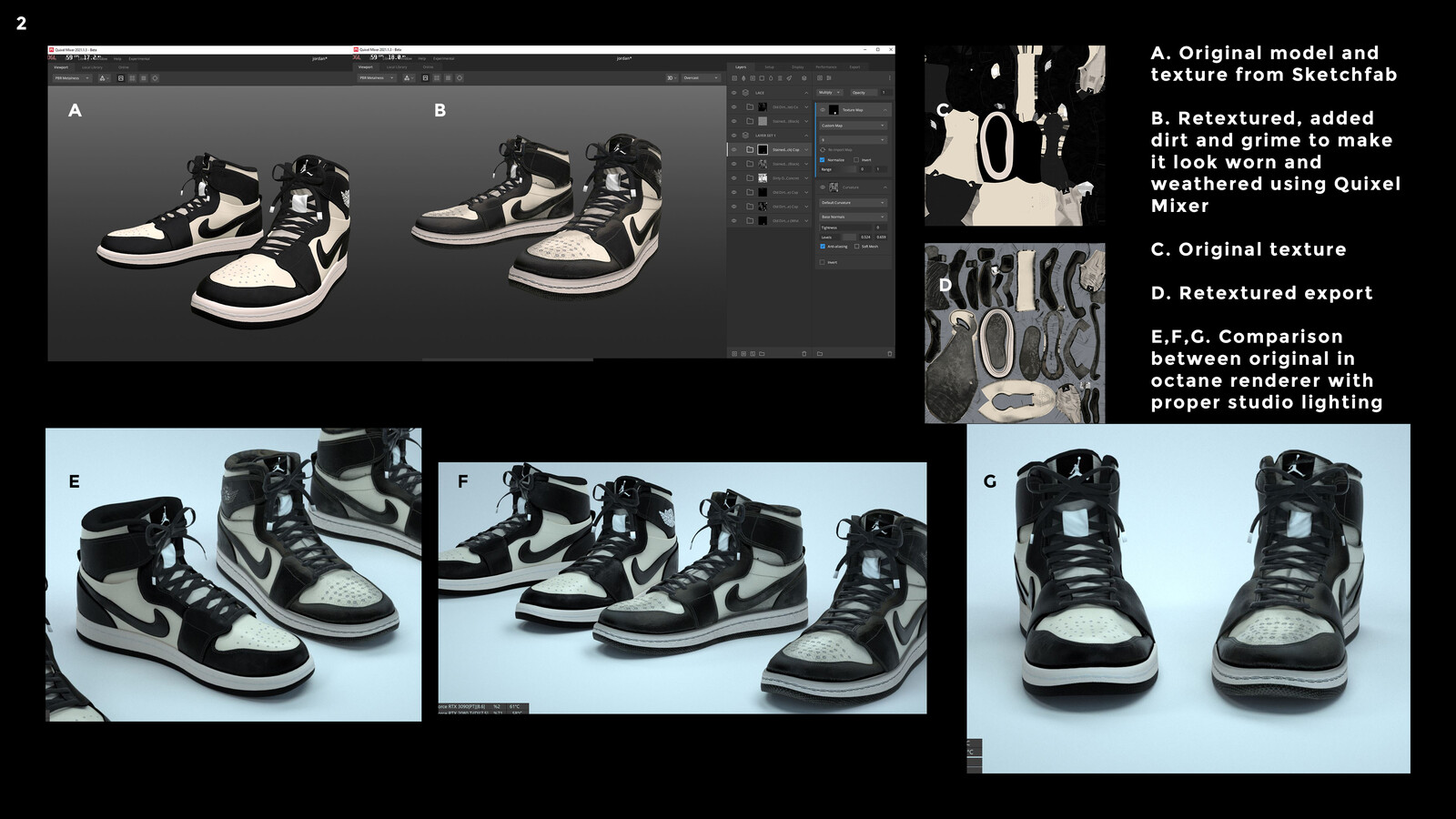
Task: Click LACE layer set stack icon
Action: [745, 93]
